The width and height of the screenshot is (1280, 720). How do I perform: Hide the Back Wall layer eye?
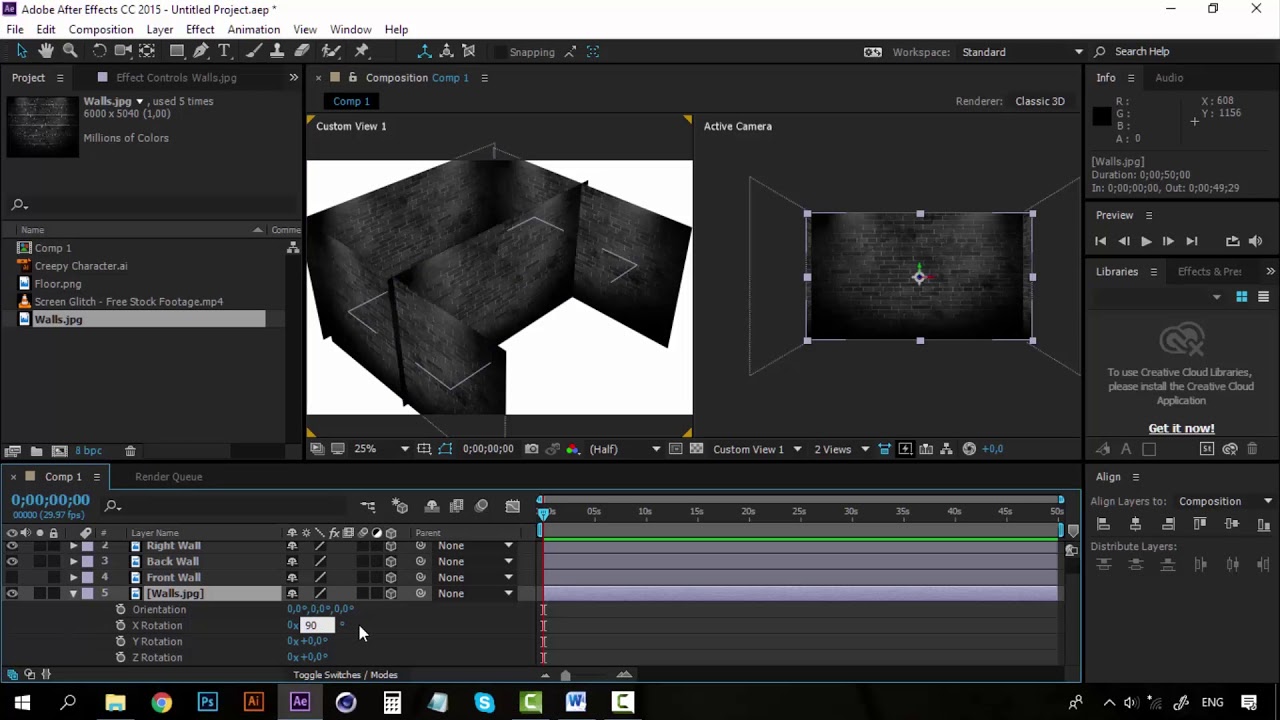[x=12, y=561]
